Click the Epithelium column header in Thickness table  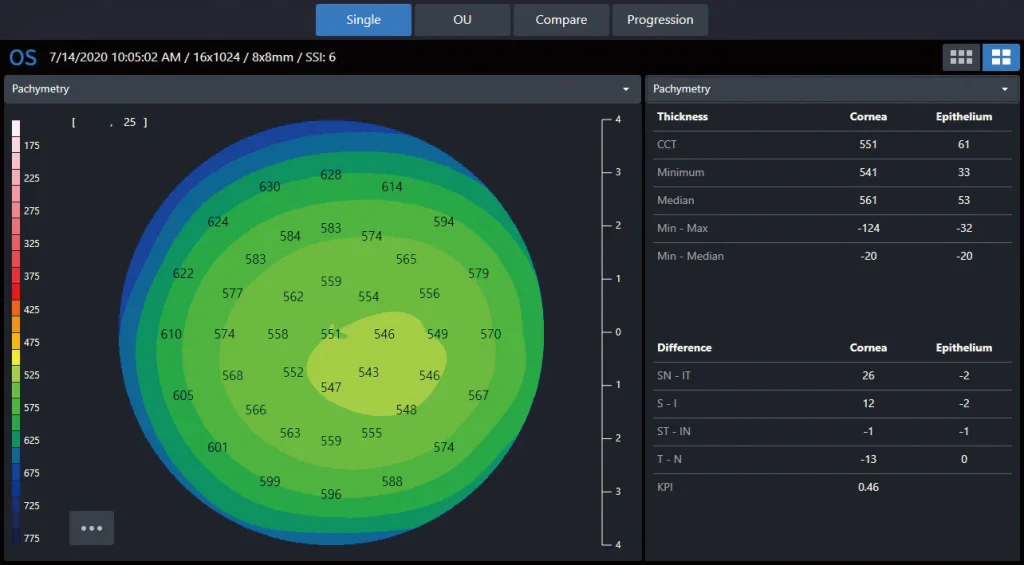[963, 117]
